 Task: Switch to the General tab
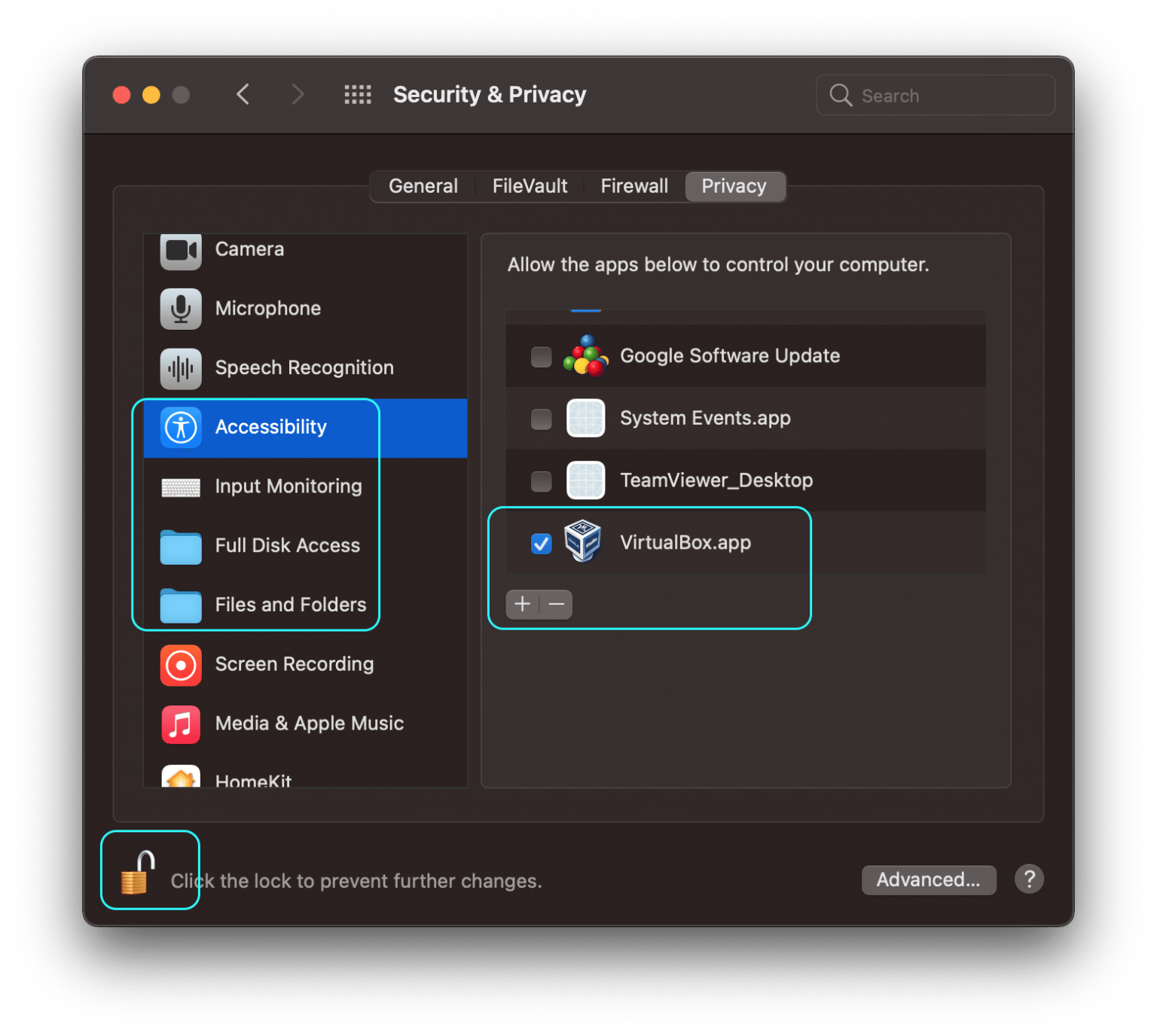click(423, 186)
